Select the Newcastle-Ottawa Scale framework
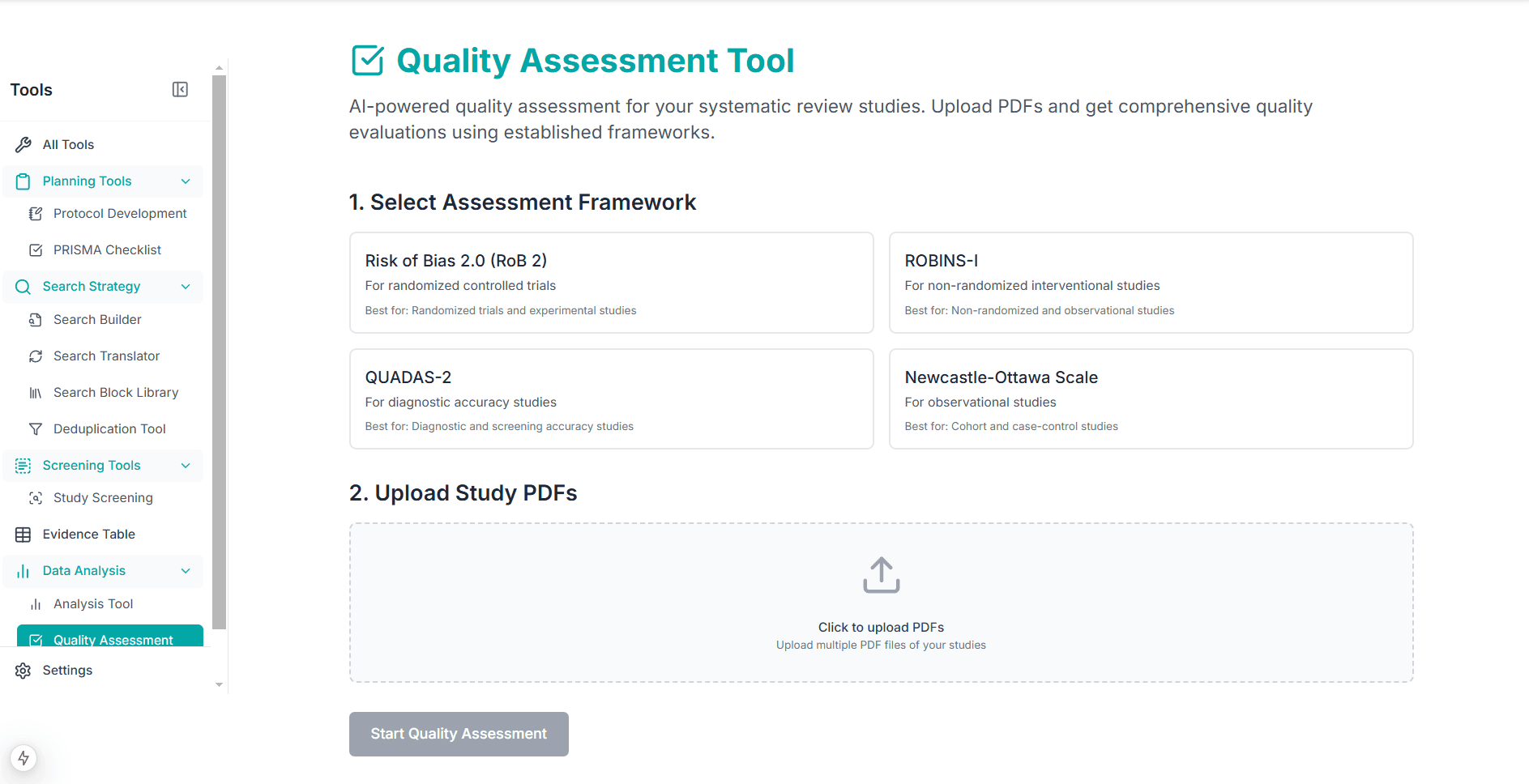1529x784 pixels. pos(1151,398)
